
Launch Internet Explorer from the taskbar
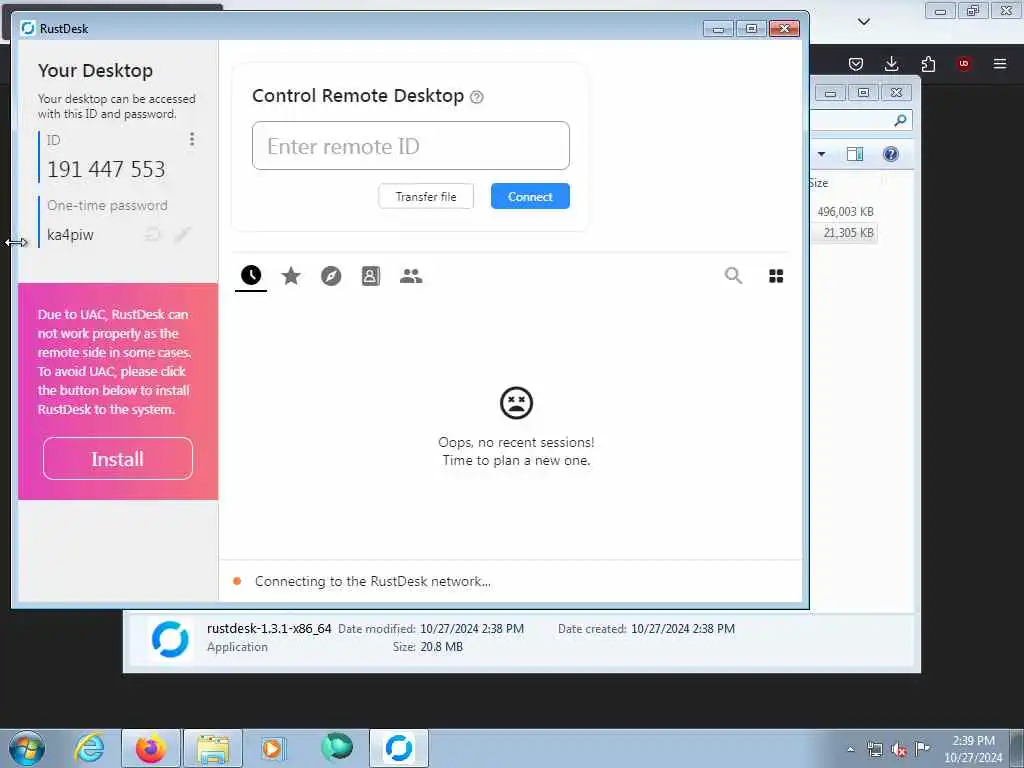(x=89, y=748)
